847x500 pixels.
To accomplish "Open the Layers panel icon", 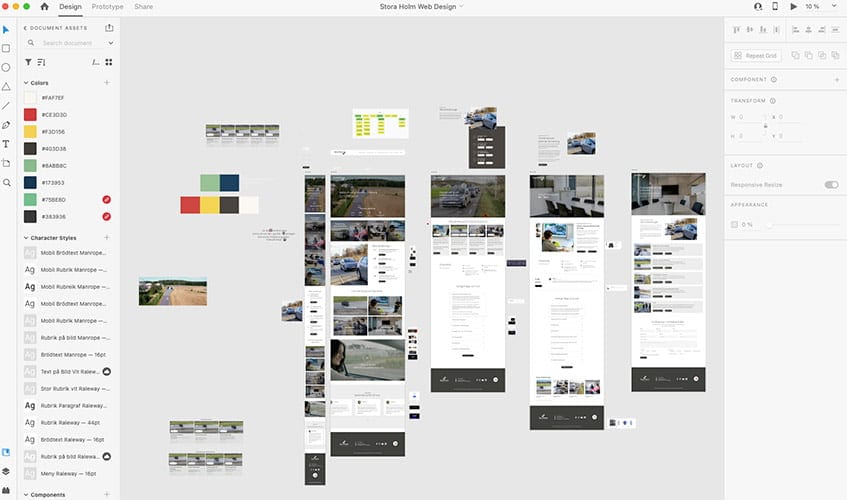I will [x=6, y=471].
